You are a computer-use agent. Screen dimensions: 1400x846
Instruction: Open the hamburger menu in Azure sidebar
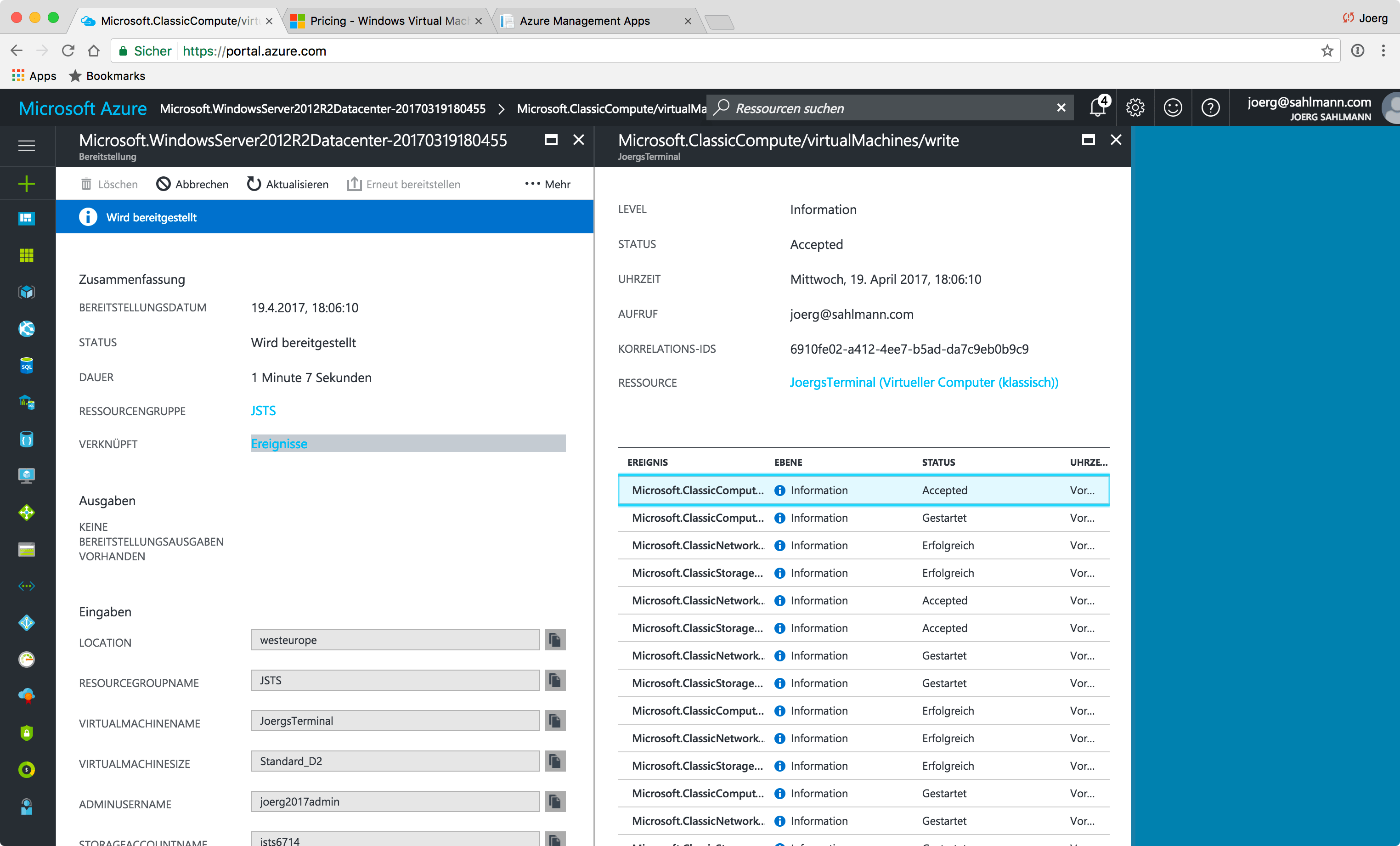coord(27,146)
